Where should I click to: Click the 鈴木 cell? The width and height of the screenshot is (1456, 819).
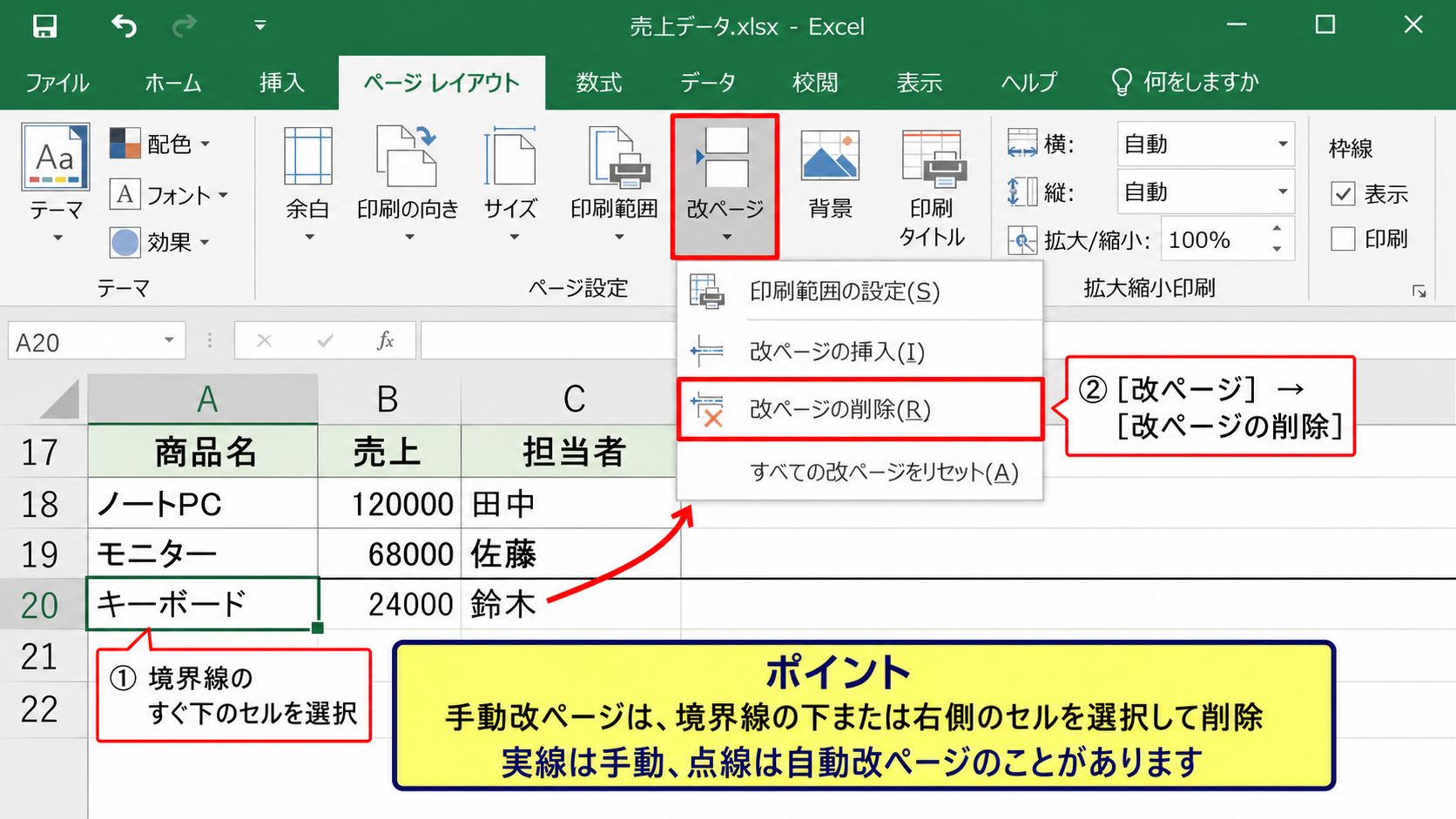click(571, 604)
